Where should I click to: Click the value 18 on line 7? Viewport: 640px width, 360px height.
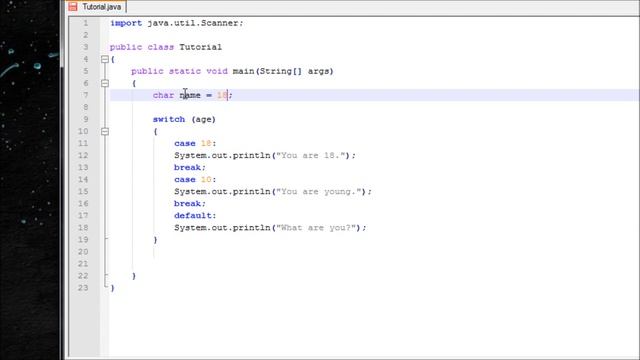222,95
